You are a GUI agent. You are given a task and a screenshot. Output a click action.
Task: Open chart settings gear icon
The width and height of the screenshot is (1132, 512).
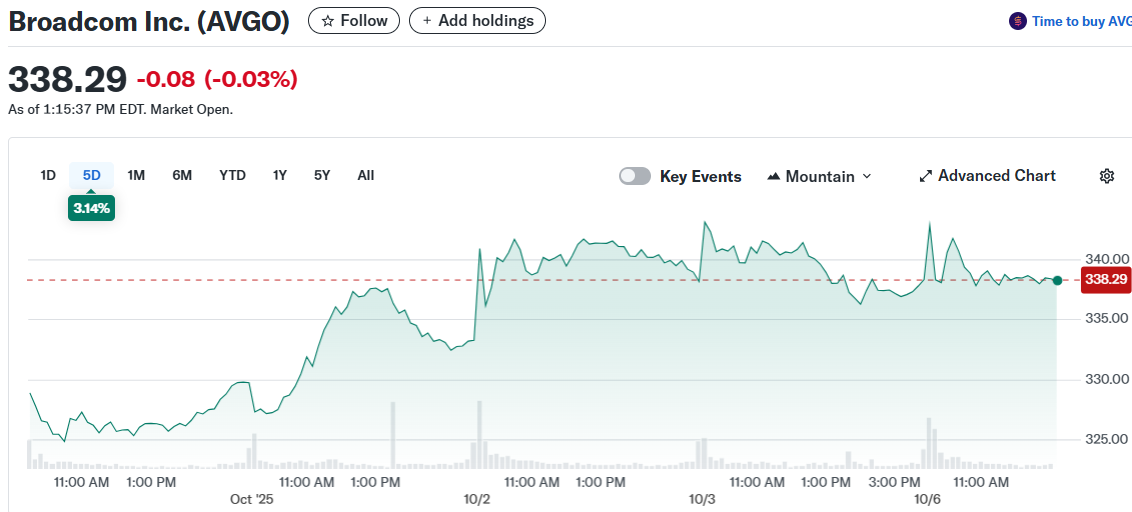pos(1106,176)
